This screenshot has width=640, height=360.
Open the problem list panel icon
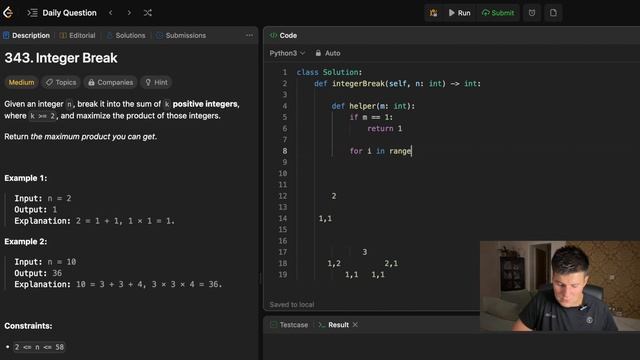click(x=32, y=13)
